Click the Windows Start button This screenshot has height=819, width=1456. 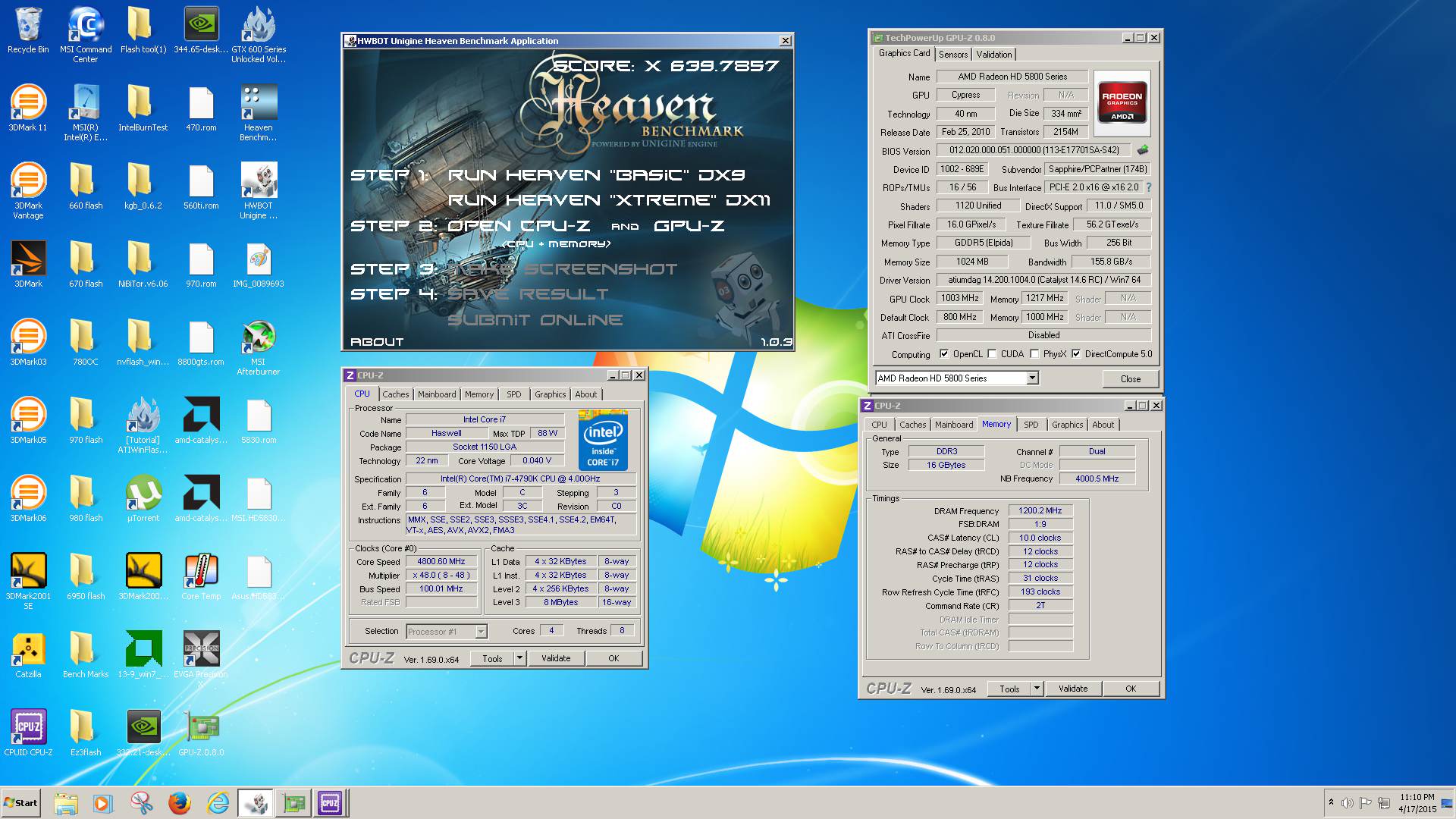[x=21, y=803]
